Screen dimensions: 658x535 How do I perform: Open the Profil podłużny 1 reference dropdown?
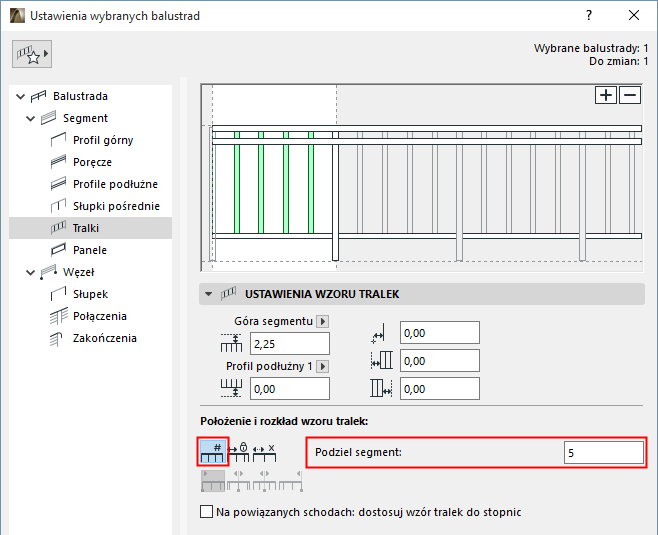322,366
